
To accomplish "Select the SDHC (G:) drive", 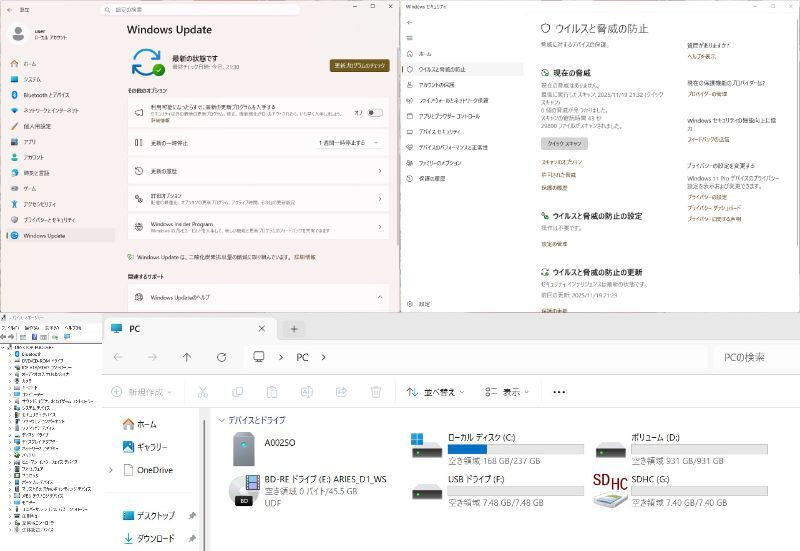I will (x=680, y=490).
